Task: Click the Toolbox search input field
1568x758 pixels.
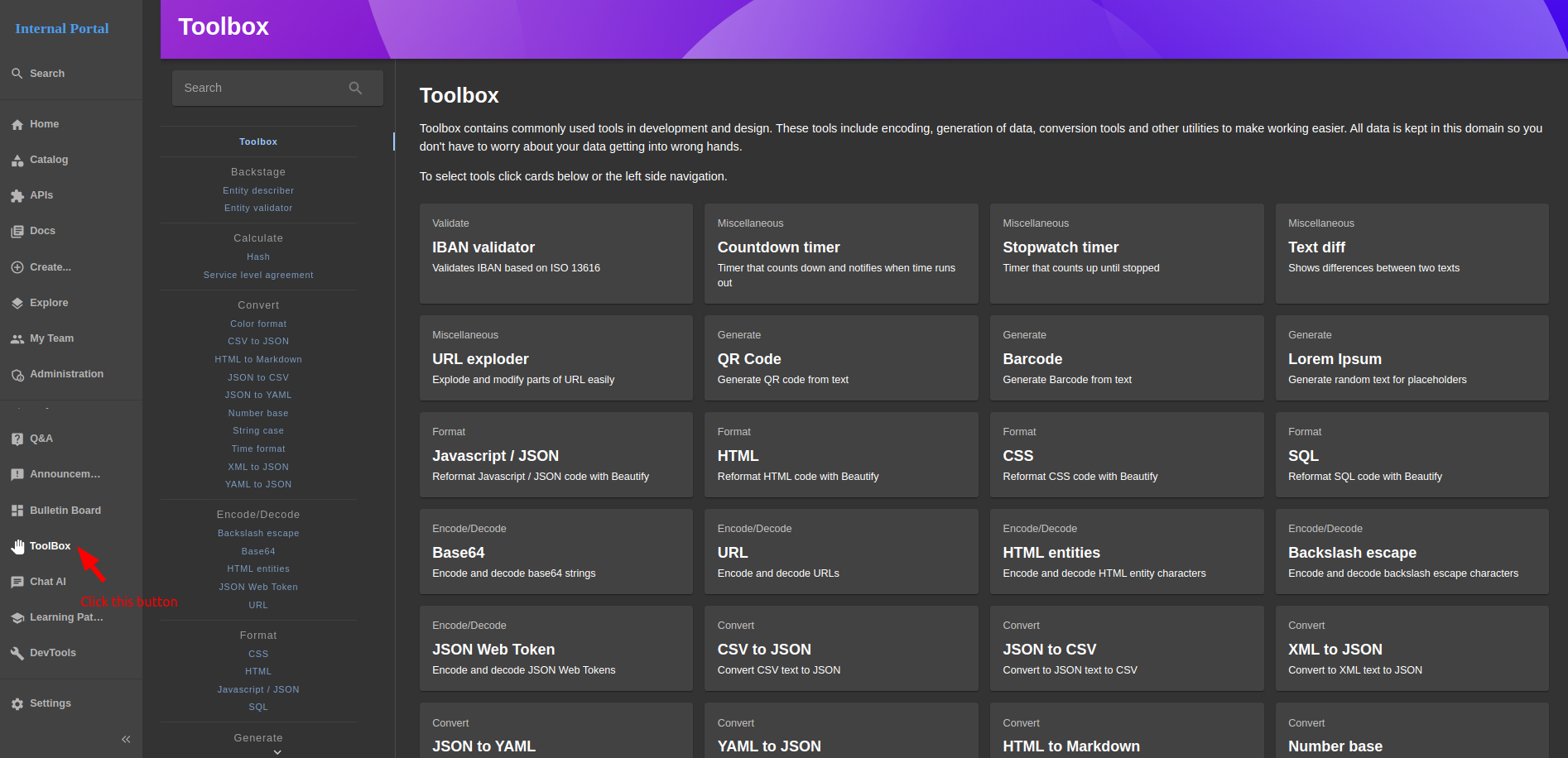Action: [x=261, y=88]
